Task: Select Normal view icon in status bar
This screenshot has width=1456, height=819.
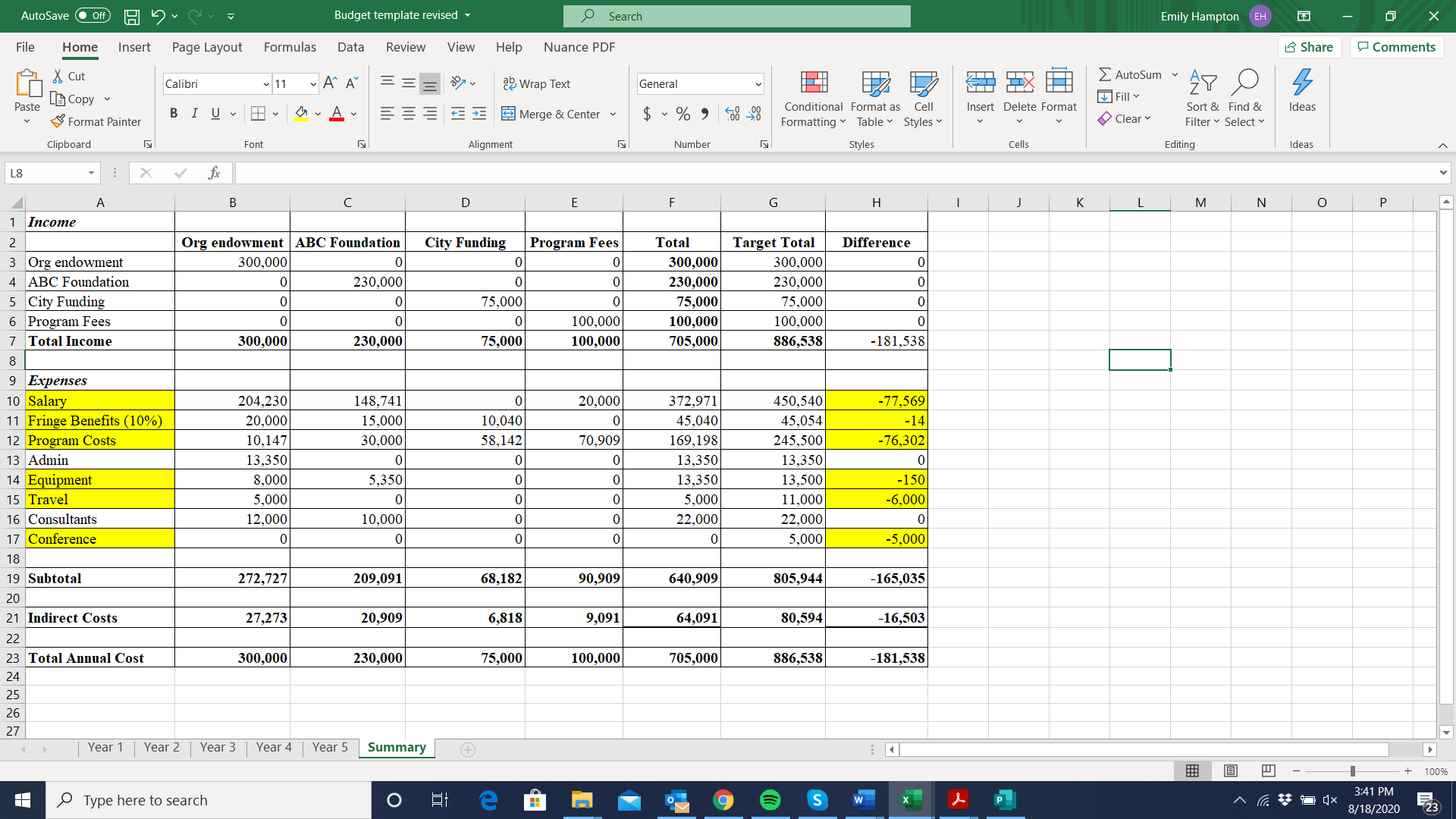Action: tap(1192, 771)
